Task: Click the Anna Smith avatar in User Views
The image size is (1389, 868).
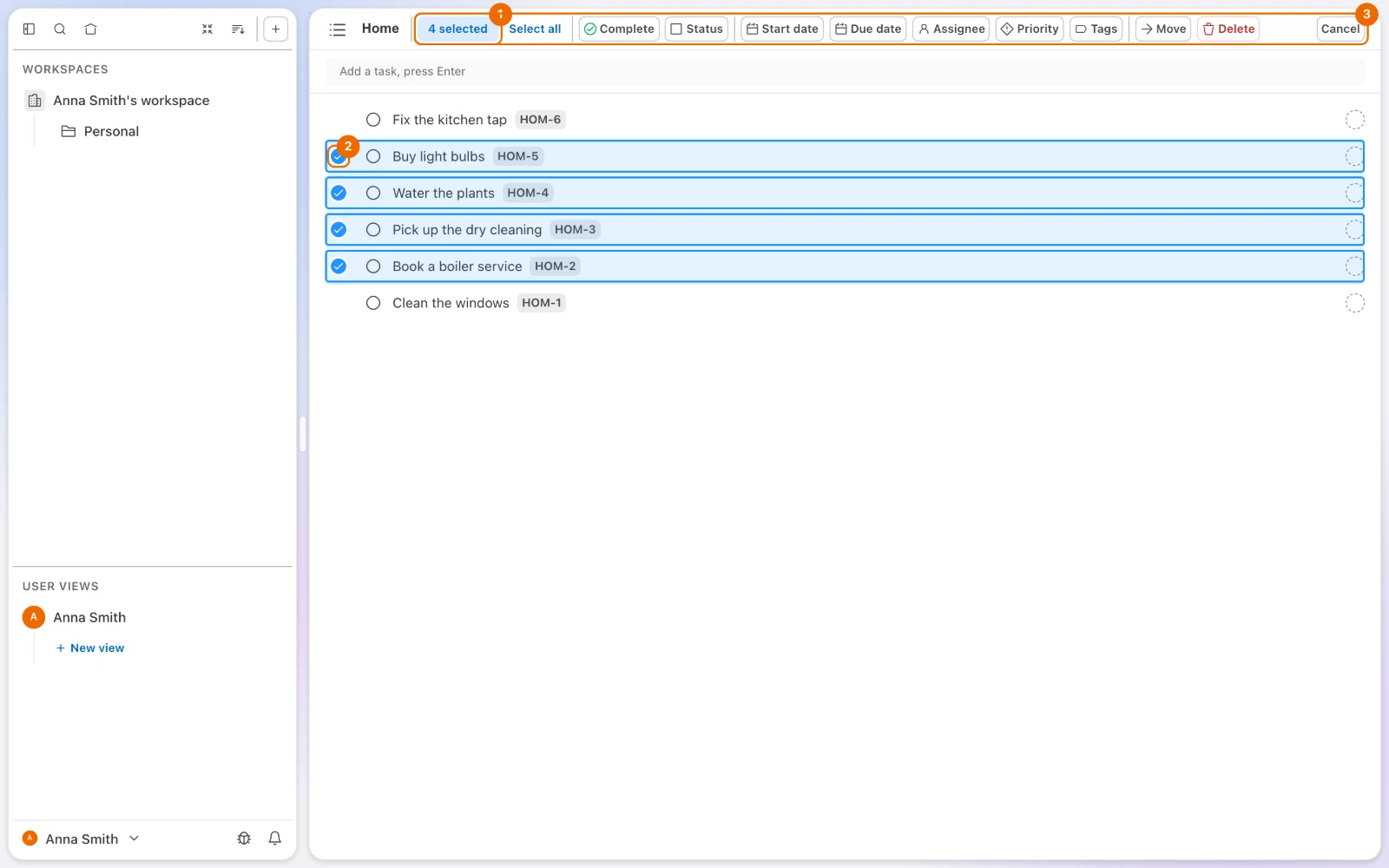Action: click(33, 617)
